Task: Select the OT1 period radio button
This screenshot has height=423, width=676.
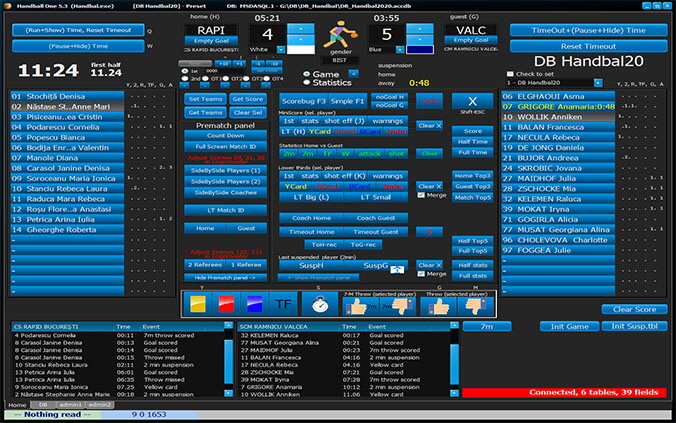Action: tap(206, 79)
